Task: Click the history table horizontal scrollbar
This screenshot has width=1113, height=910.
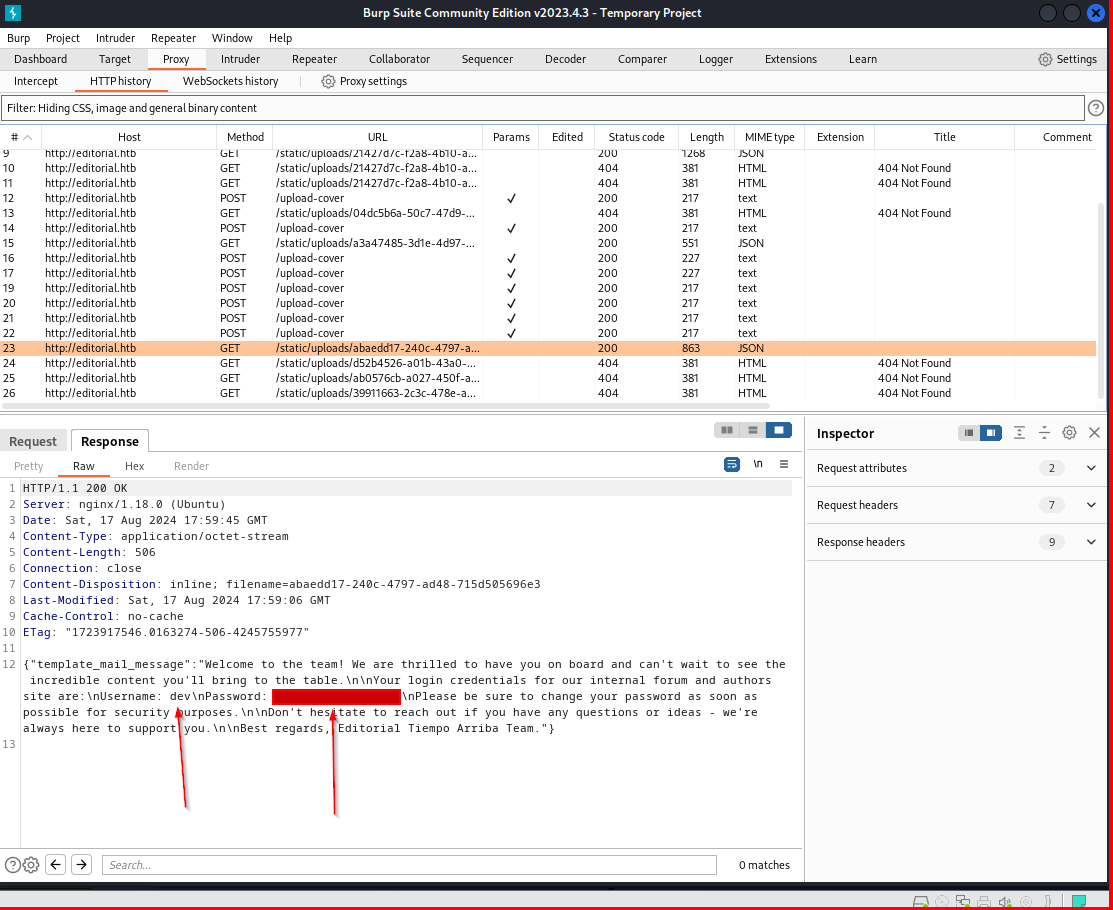Action: (385, 406)
